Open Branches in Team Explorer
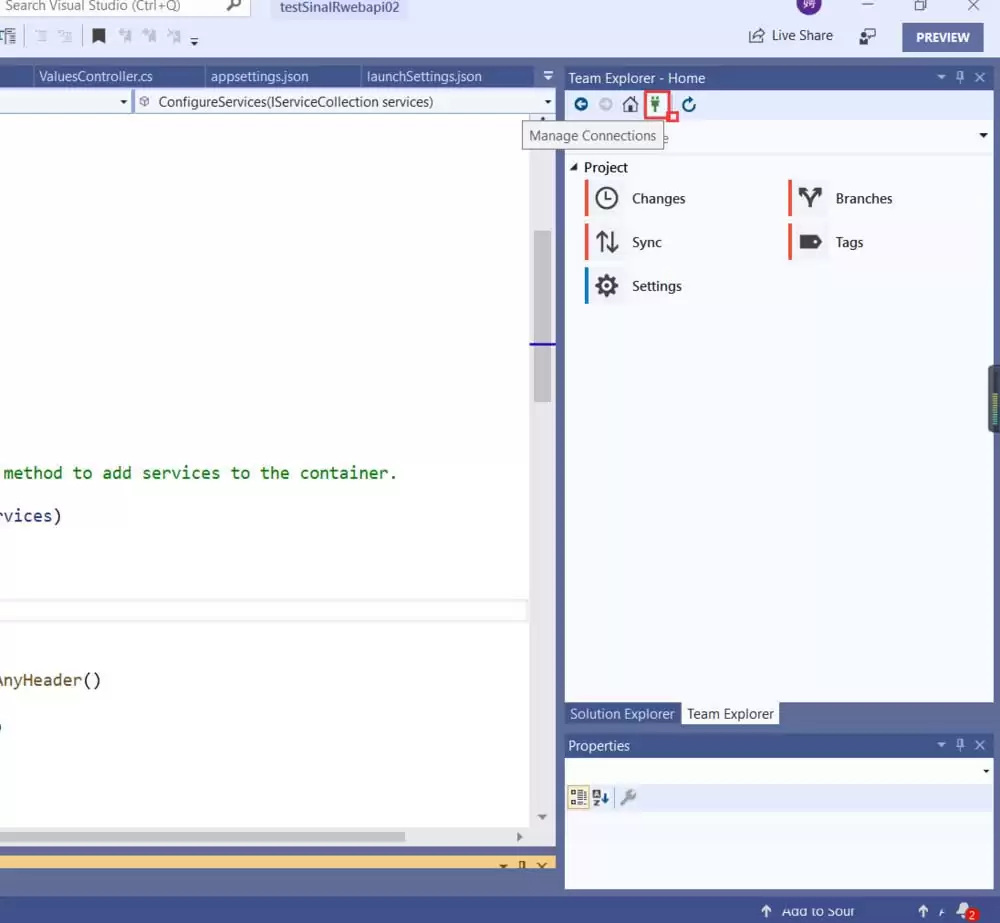 pos(862,198)
